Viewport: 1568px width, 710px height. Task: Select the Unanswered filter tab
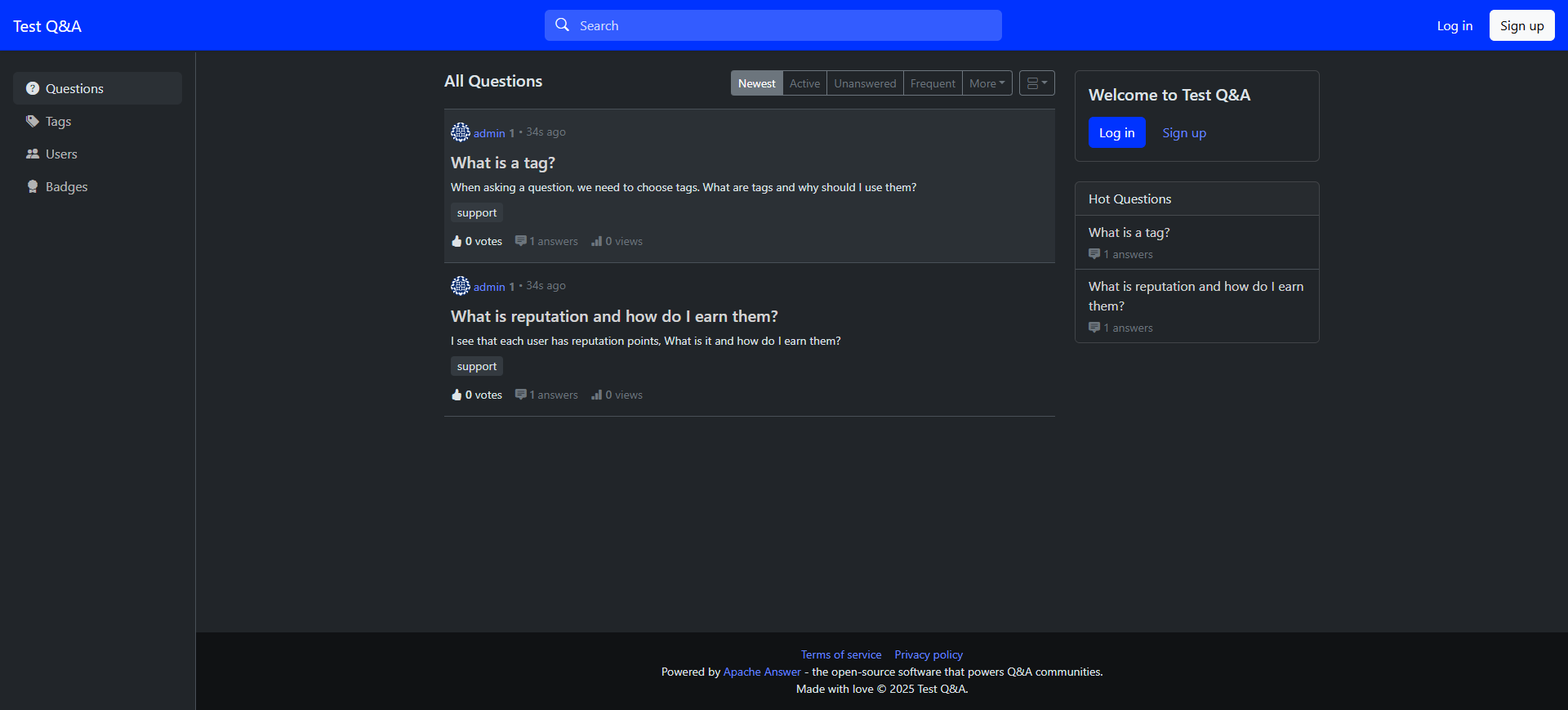[865, 83]
